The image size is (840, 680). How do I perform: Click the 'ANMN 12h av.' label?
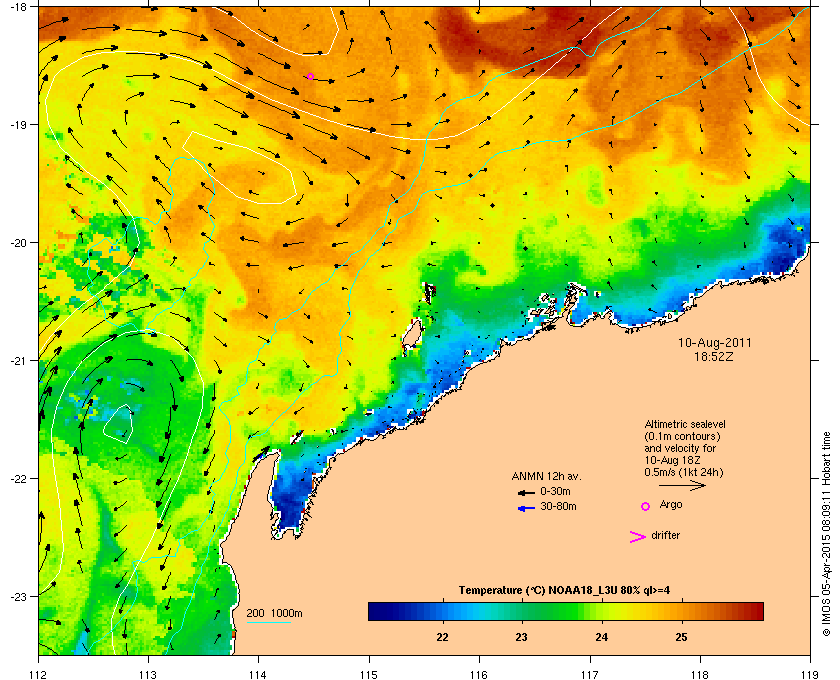pos(546,476)
